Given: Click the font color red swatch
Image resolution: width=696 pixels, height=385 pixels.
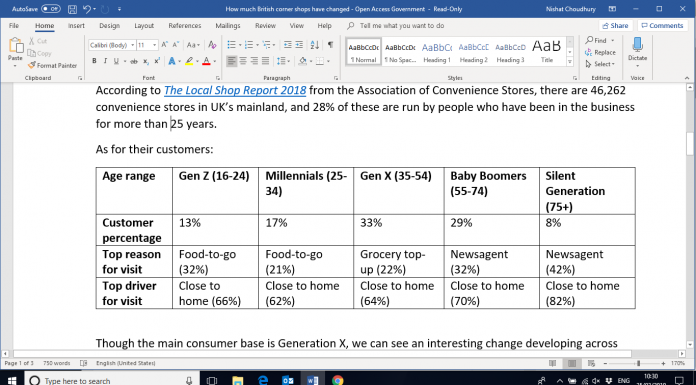Looking at the screenshot, I should (206, 61).
